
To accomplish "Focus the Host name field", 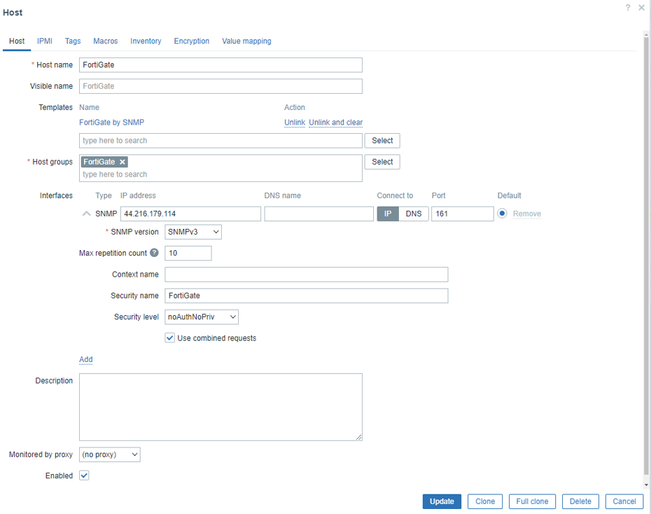I will coord(221,65).
